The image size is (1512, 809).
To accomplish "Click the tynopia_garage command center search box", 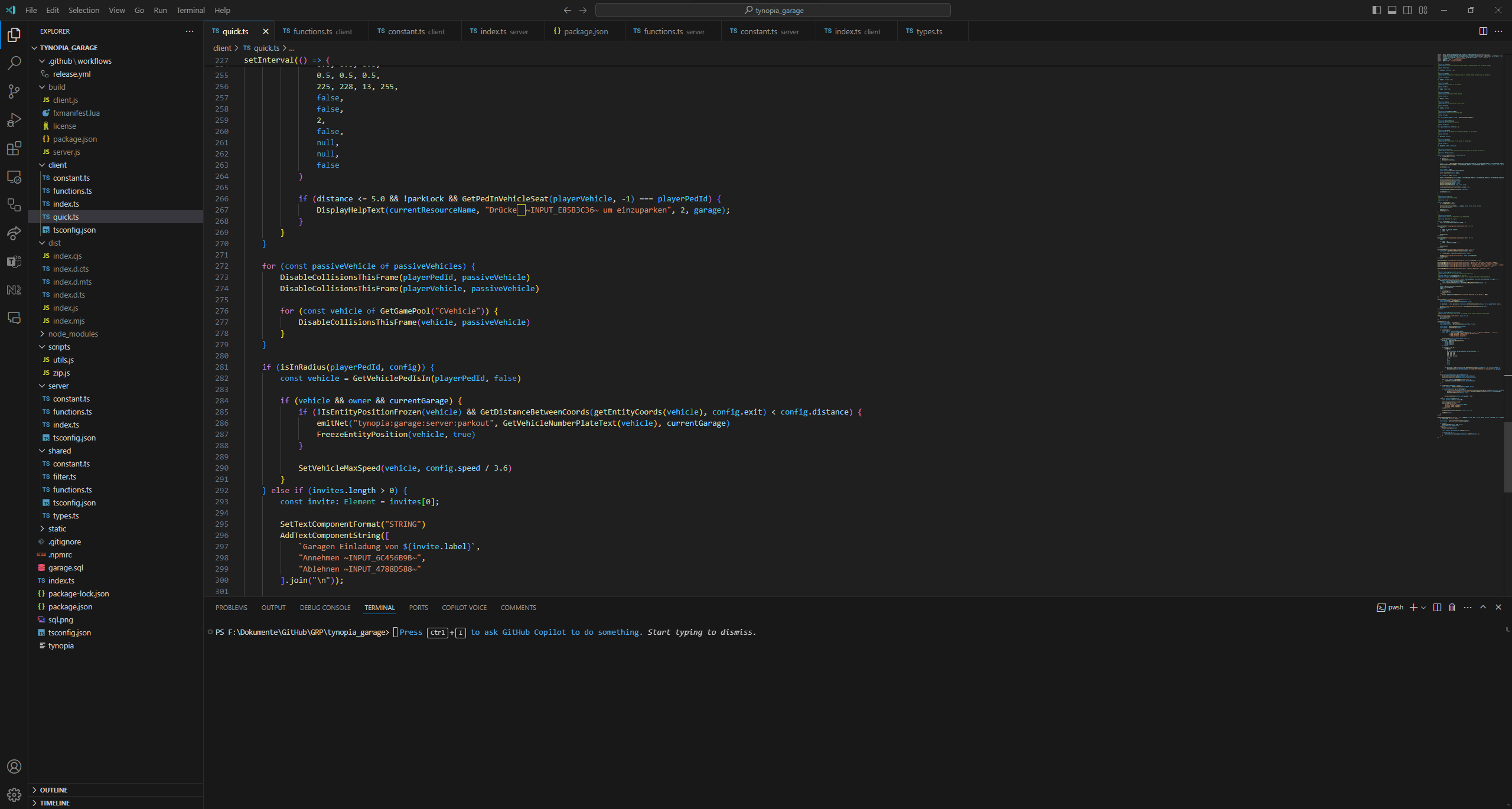I will (773, 10).
